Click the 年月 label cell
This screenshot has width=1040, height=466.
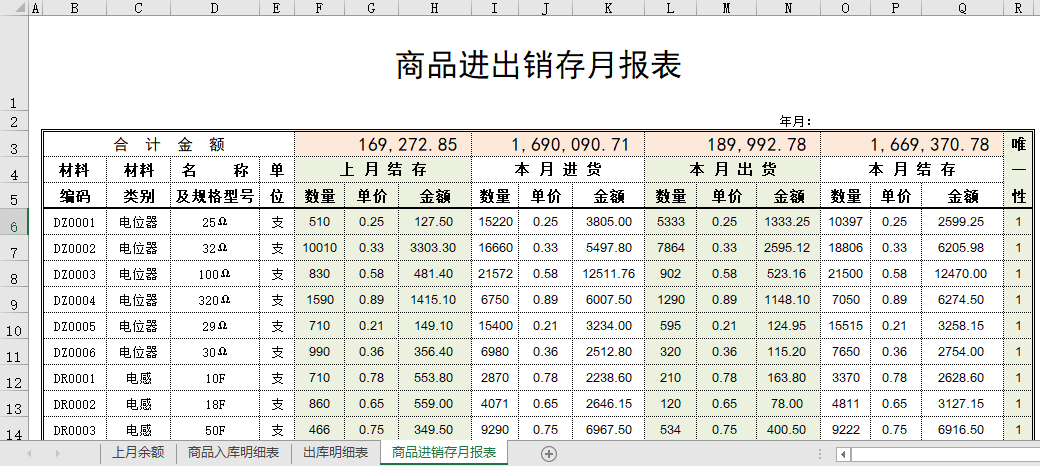[x=796, y=121]
